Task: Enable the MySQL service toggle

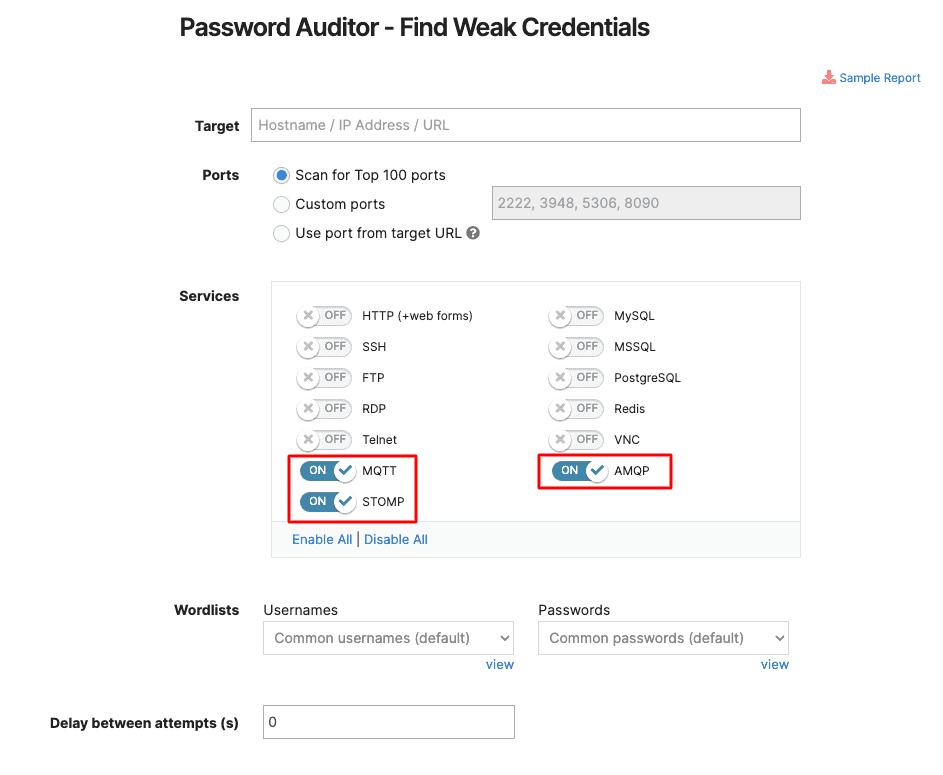Action: click(x=576, y=315)
